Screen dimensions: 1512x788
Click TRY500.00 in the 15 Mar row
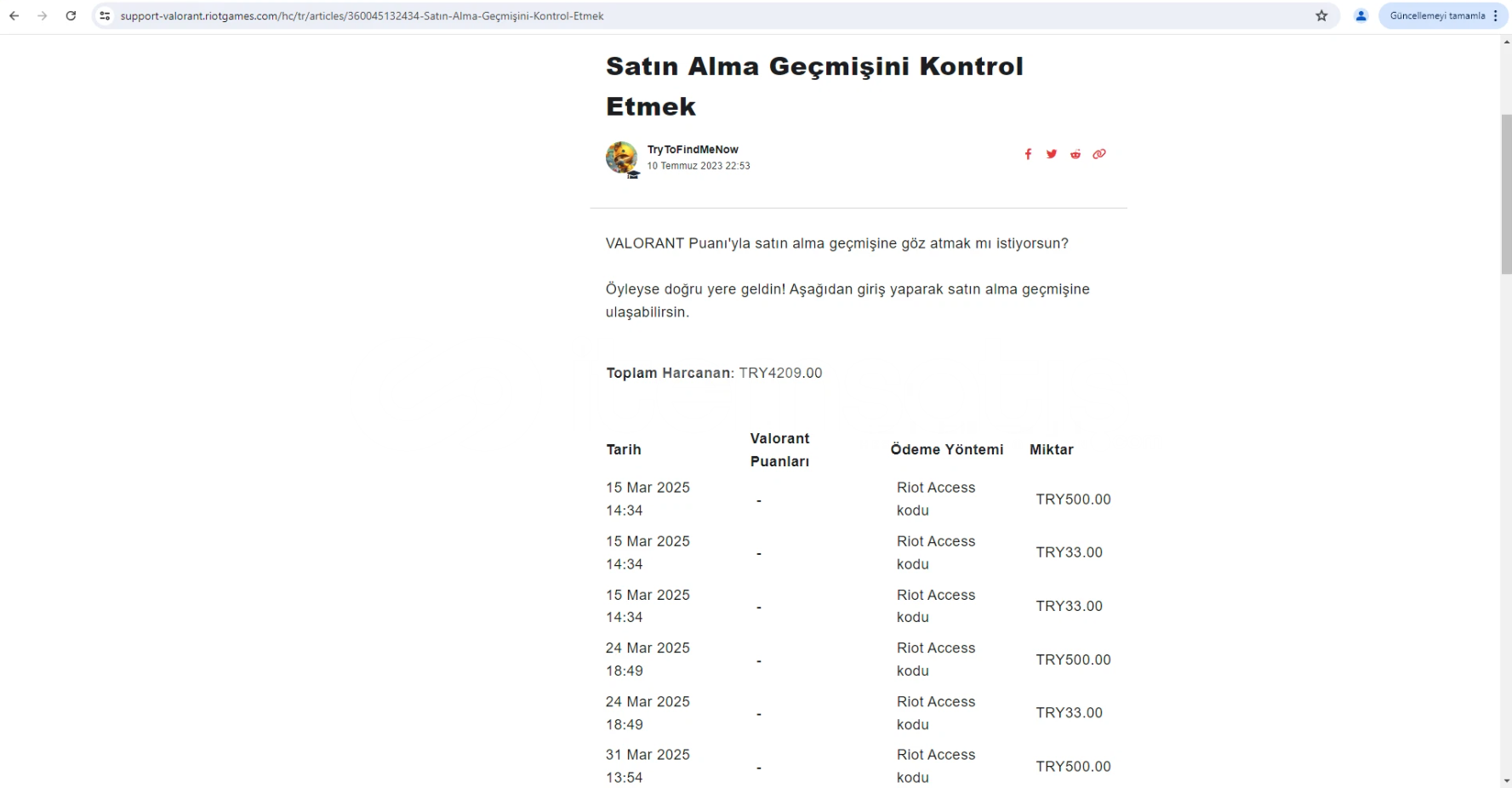coord(1073,500)
